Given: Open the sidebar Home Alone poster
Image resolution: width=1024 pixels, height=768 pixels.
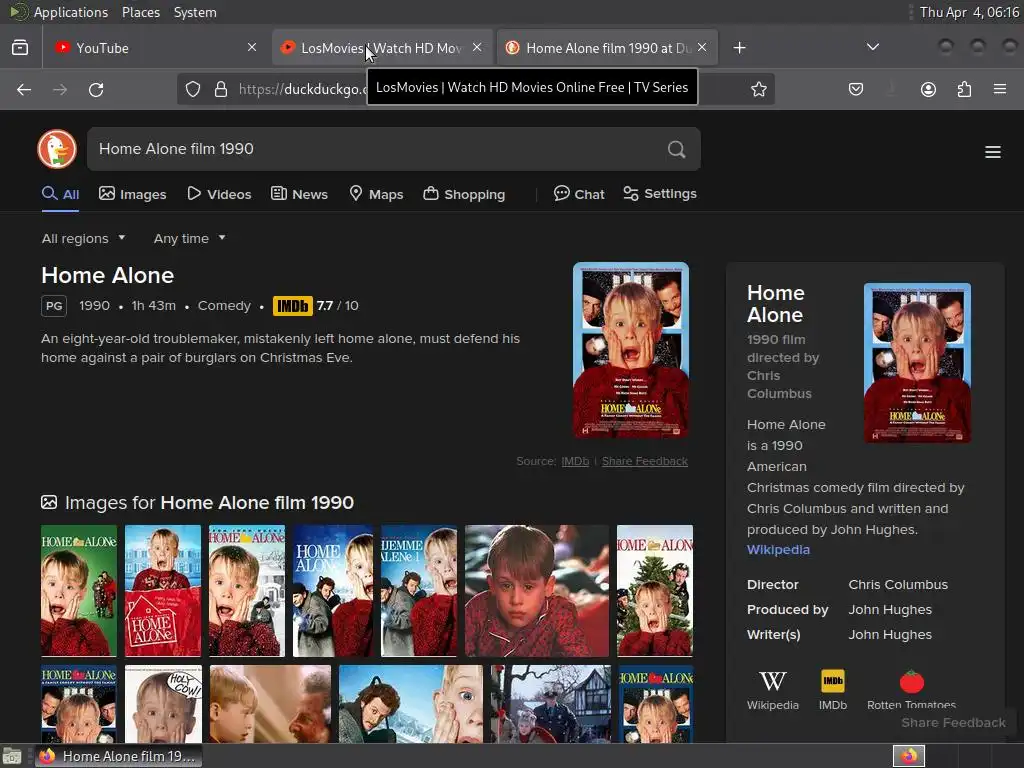Looking at the screenshot, I should pyautogui.click(x=917, y=363).
